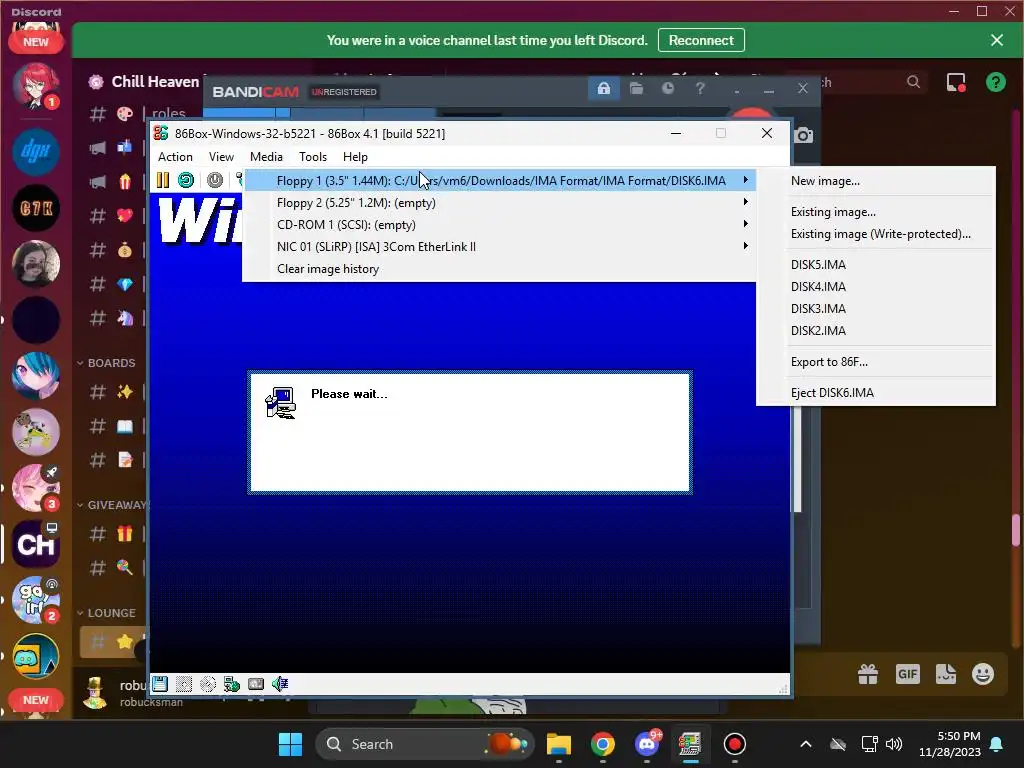Dismiss the voice channel reconnect banner

[997, 40]
